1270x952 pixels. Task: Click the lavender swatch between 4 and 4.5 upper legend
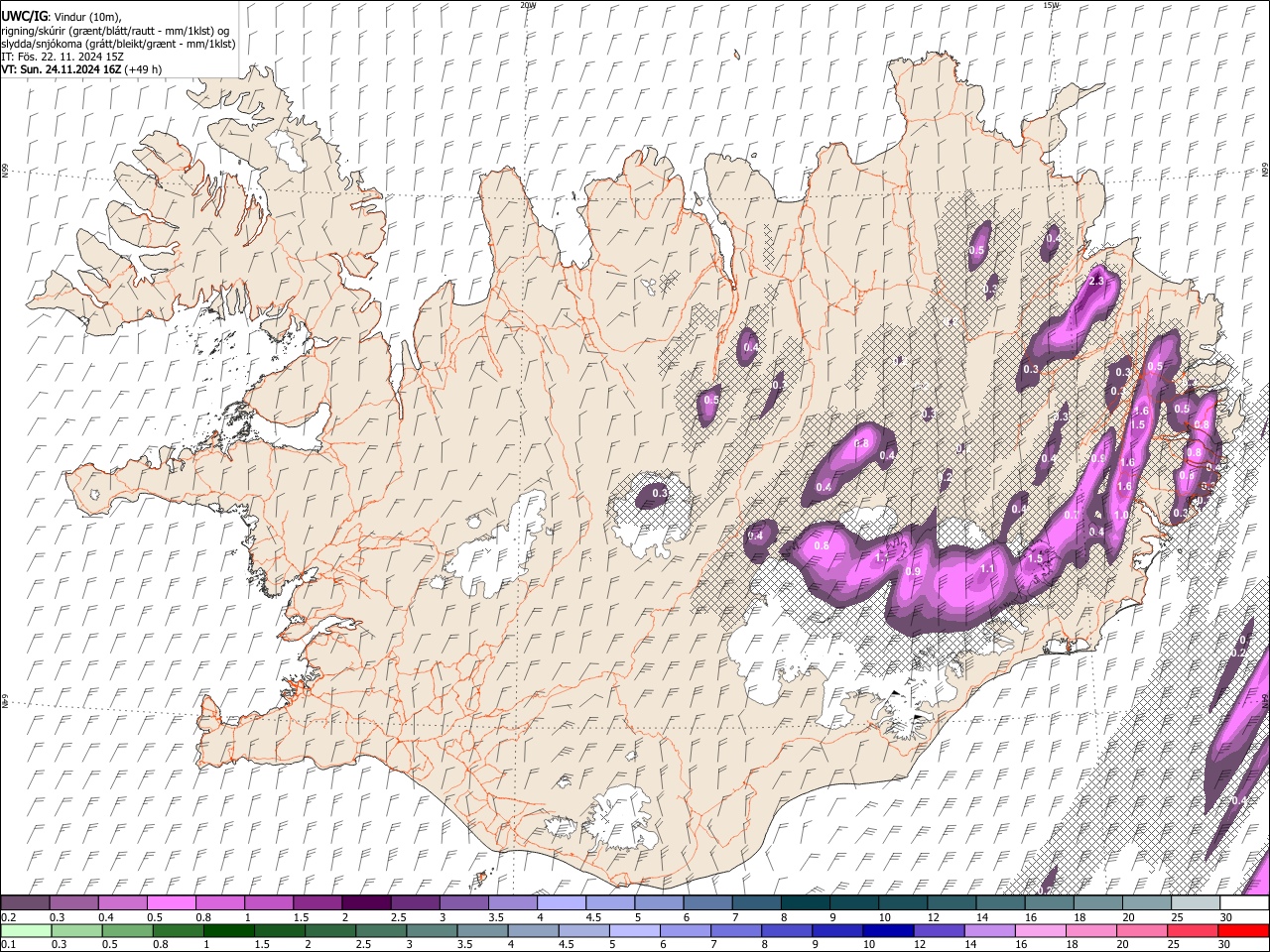(561, 903)
